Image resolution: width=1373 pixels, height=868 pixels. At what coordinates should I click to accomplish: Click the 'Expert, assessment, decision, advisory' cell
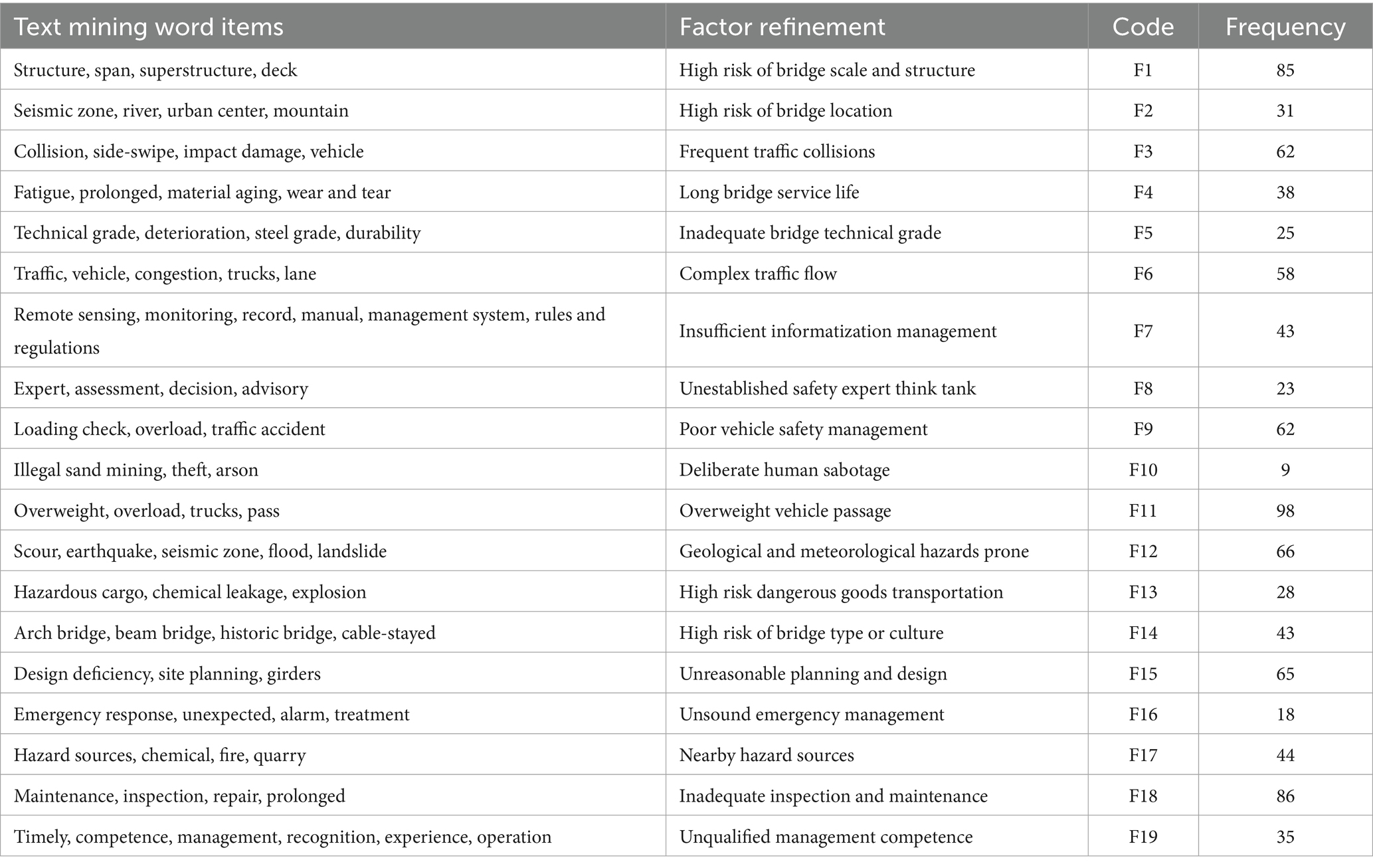[161, 389]
